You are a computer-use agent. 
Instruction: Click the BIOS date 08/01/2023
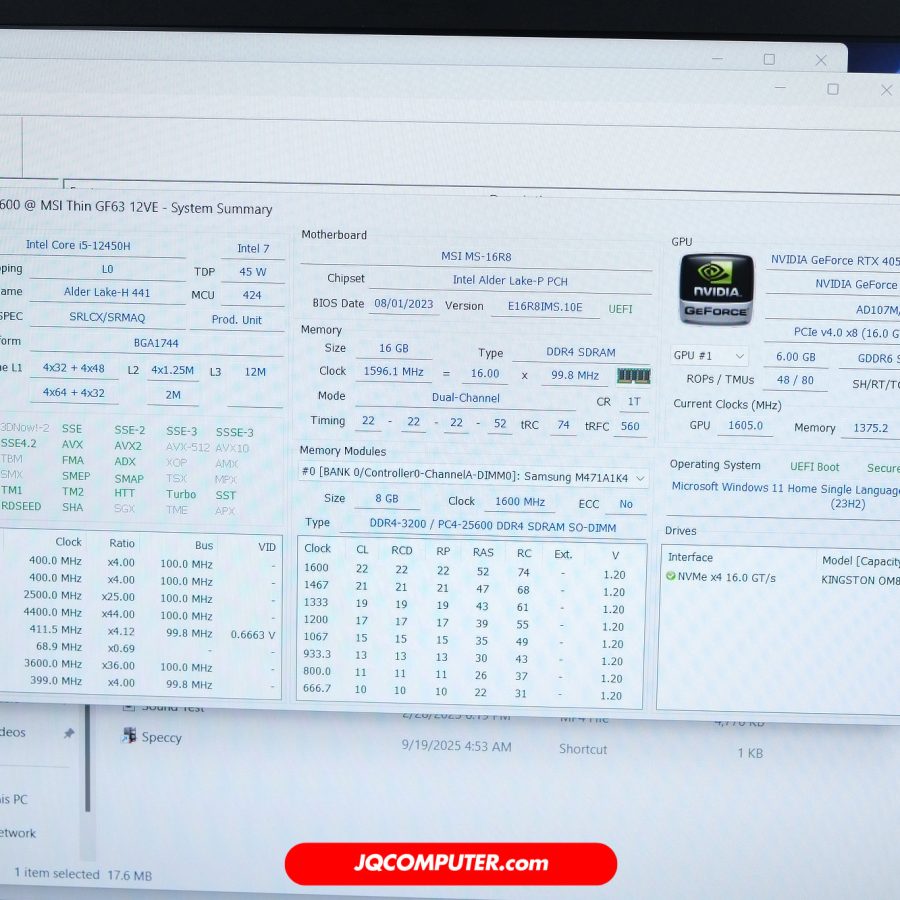(x=404, y=304)
